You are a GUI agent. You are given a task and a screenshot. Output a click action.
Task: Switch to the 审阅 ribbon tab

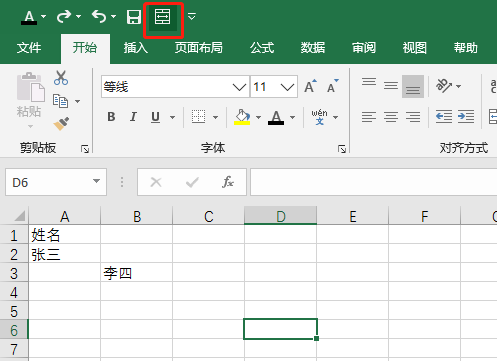click(x=364, y=48)
